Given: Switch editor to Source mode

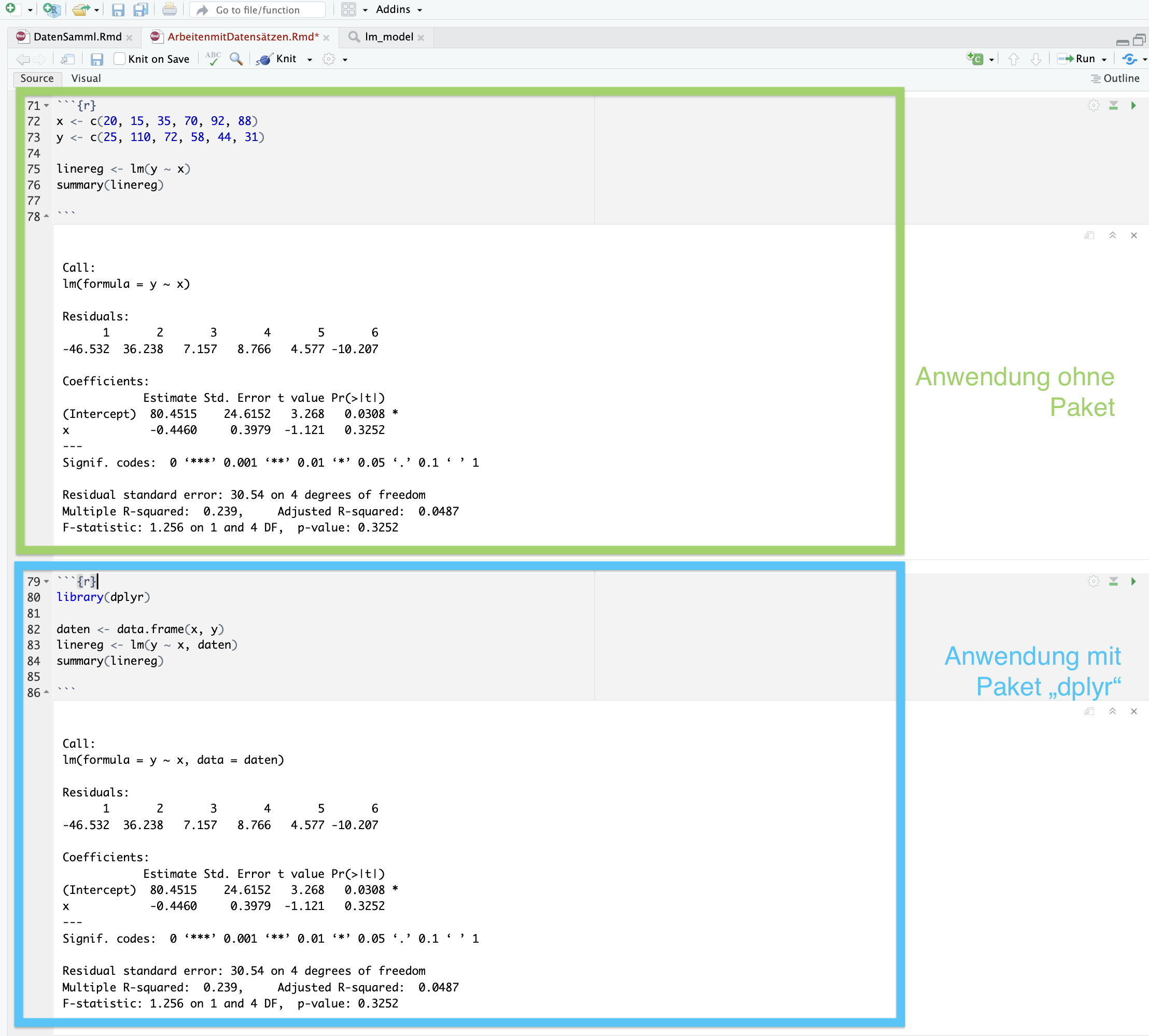Looking at the screenshot, I should pos(37,78).
